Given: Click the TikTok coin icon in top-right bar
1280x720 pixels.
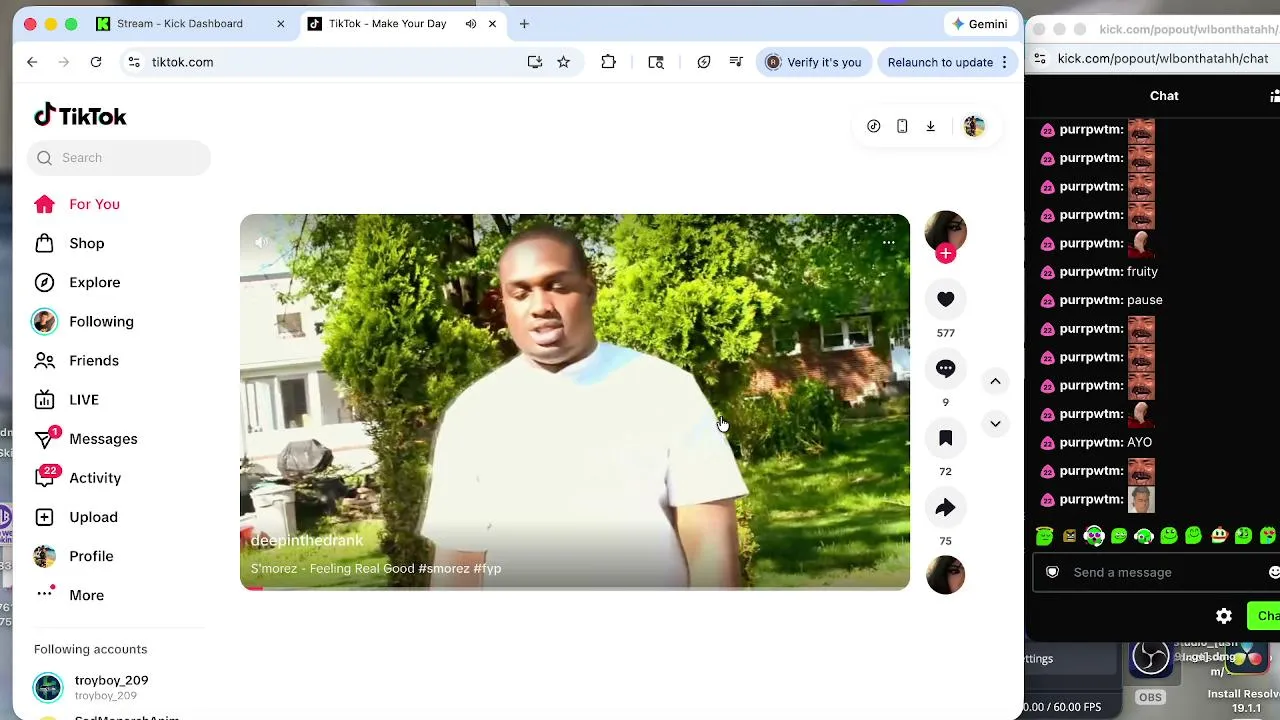Looking at the screenshot, I should [x=874, y=126].
